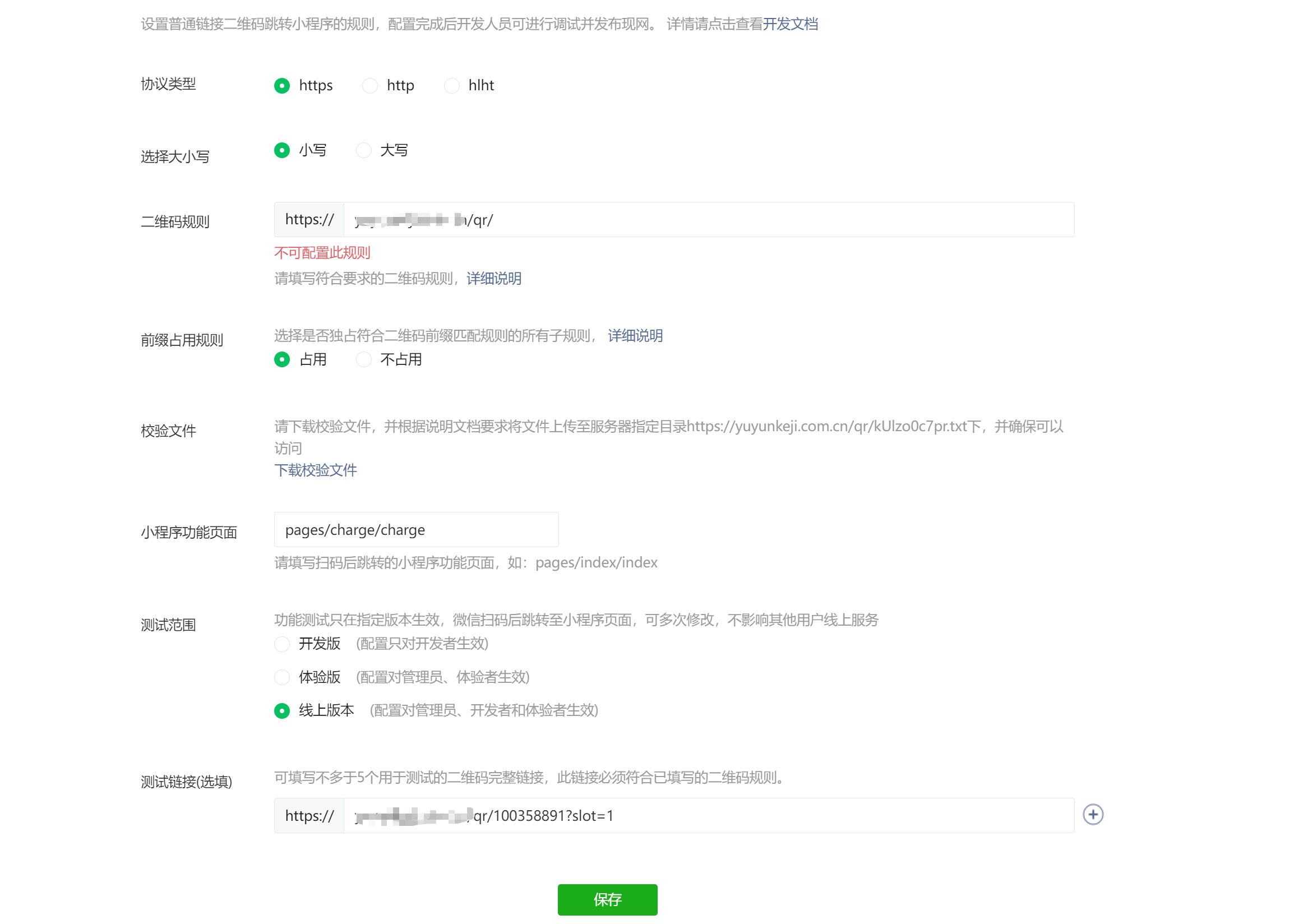1303x924 pixels.
Task: Select 线上版本 test scope
Action: pyautogui.click(x=282, y=711)
